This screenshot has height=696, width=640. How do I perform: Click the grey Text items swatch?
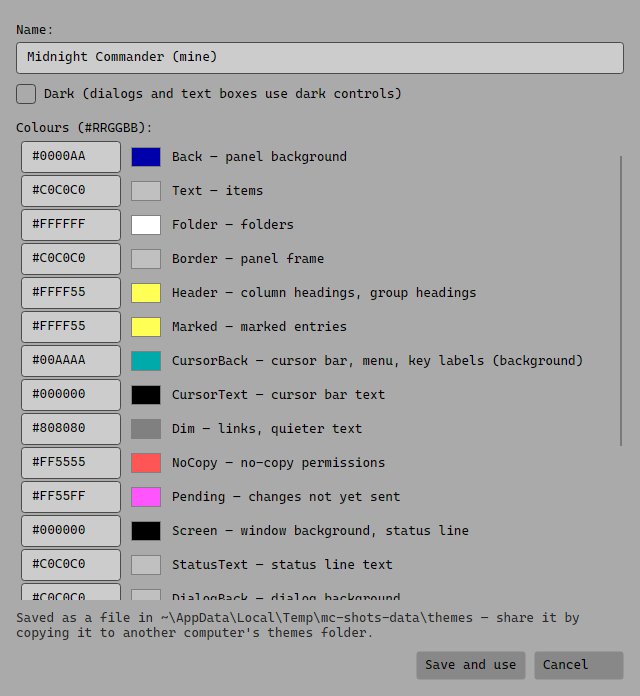[146, 191]
